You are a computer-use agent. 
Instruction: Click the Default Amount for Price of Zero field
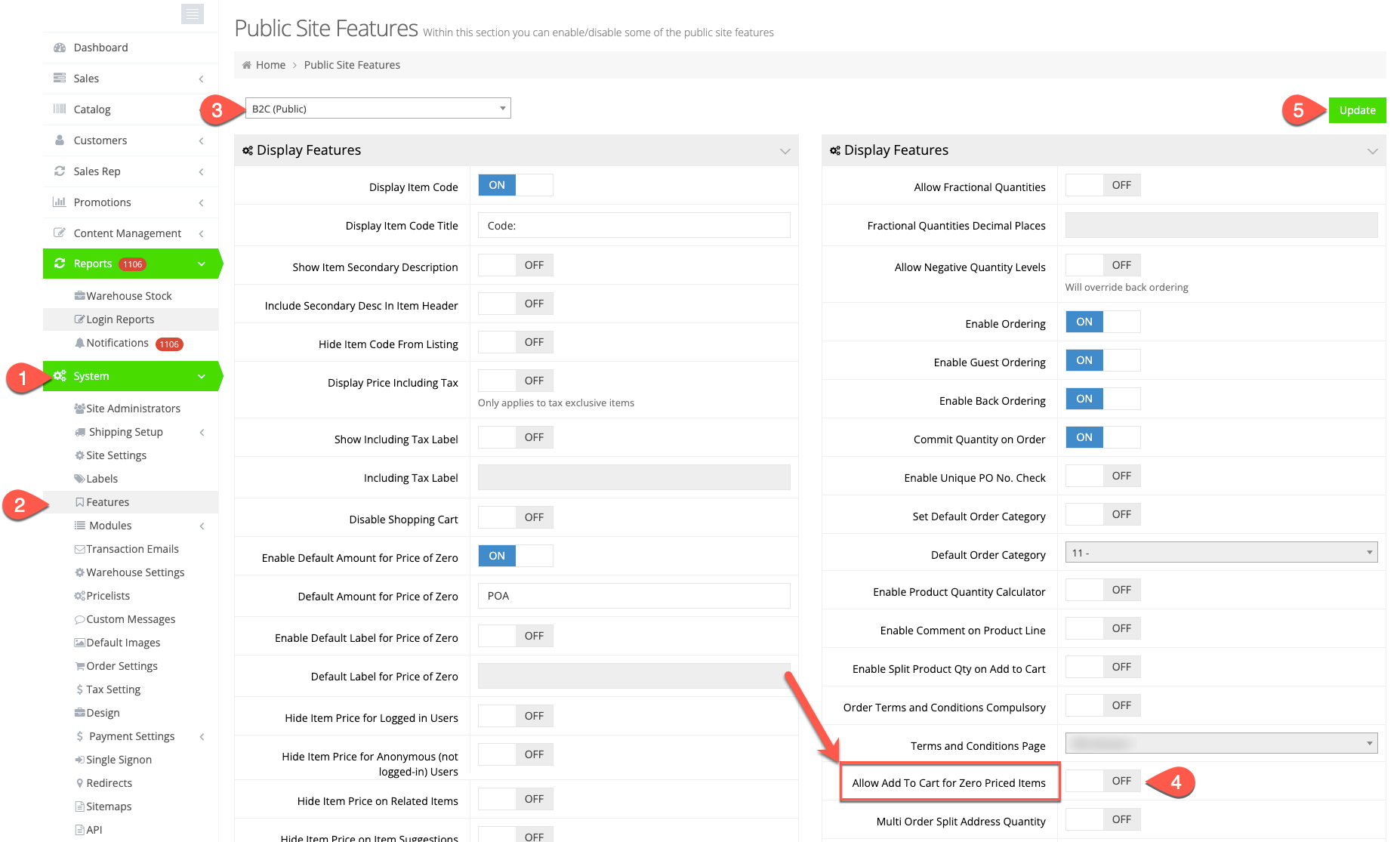click(634, 596)
